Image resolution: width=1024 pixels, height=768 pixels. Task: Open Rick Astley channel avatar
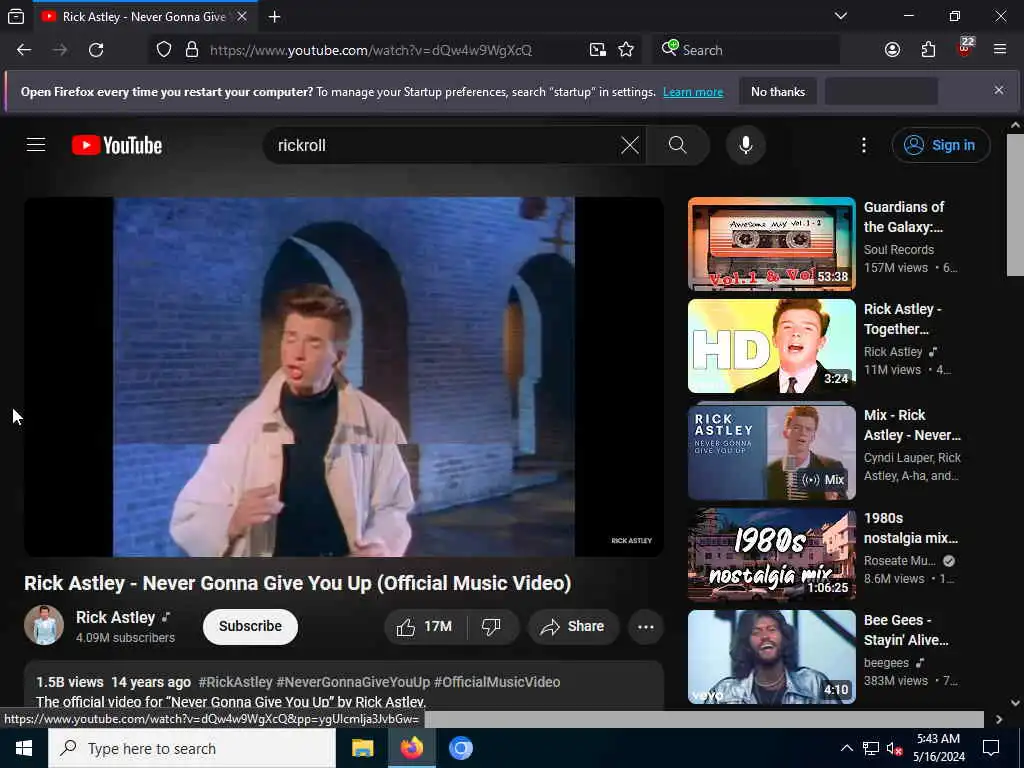click(x=44, y=625)
